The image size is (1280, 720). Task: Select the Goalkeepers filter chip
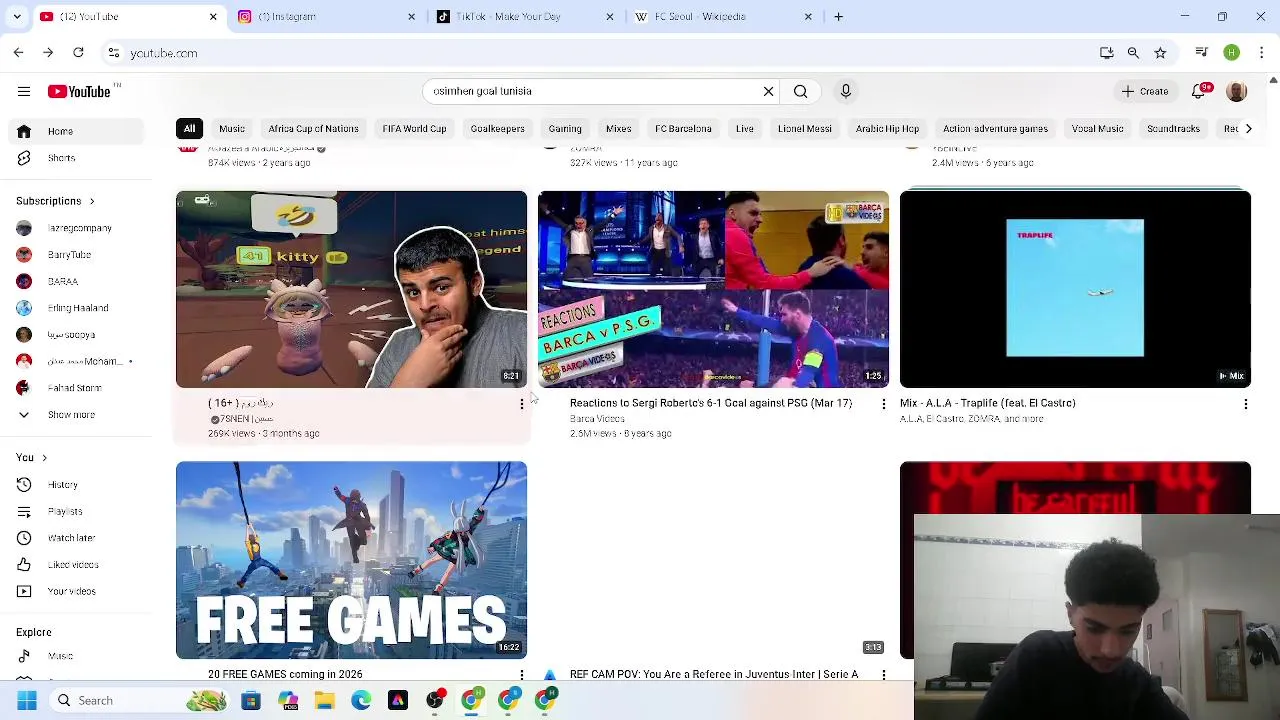click(497, 129)
